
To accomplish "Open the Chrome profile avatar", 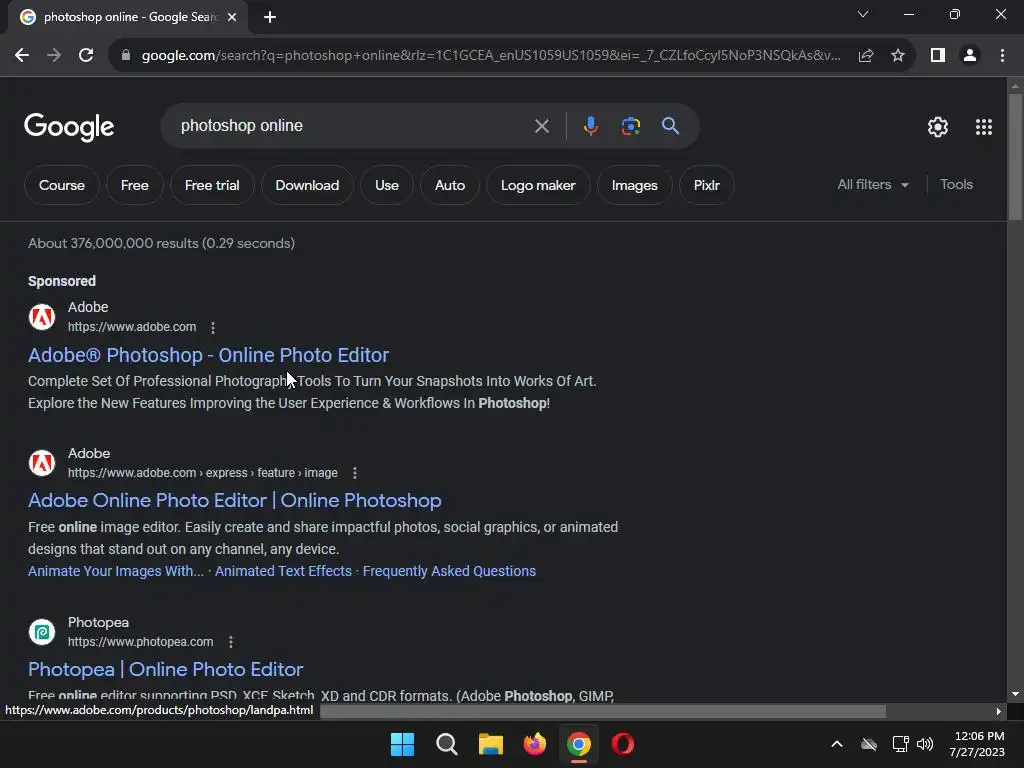I will (x=970, y=56).
